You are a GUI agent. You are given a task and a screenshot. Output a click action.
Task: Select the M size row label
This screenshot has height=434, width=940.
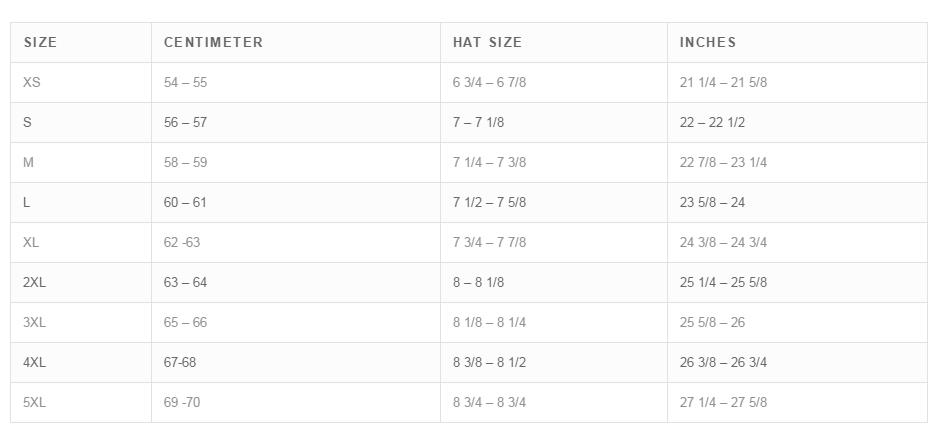(x=28, y=162)
